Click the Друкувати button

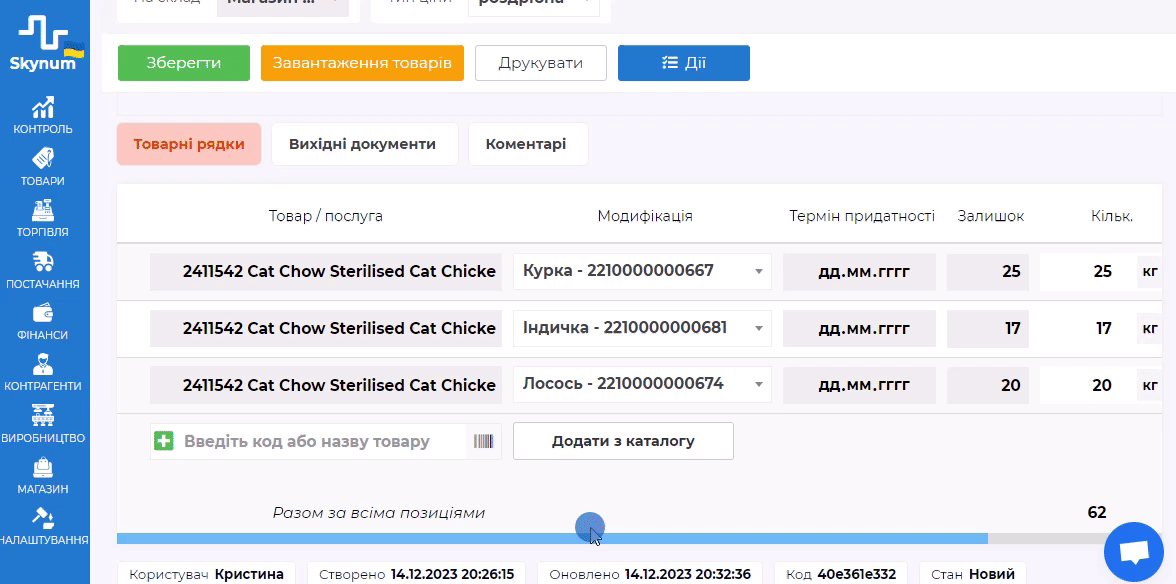(541, 63)
